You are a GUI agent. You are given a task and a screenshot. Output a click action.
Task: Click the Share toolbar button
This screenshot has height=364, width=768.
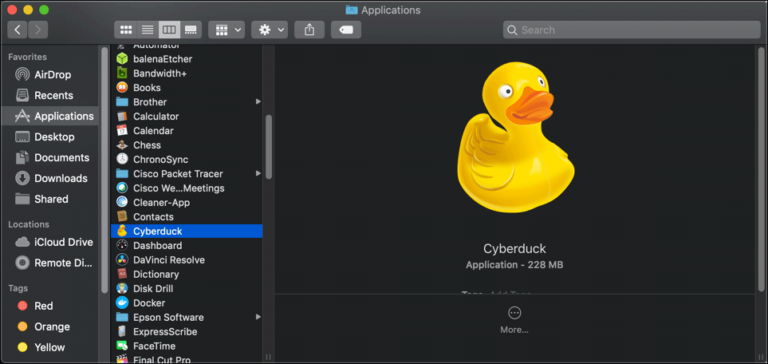coord(309,30)
